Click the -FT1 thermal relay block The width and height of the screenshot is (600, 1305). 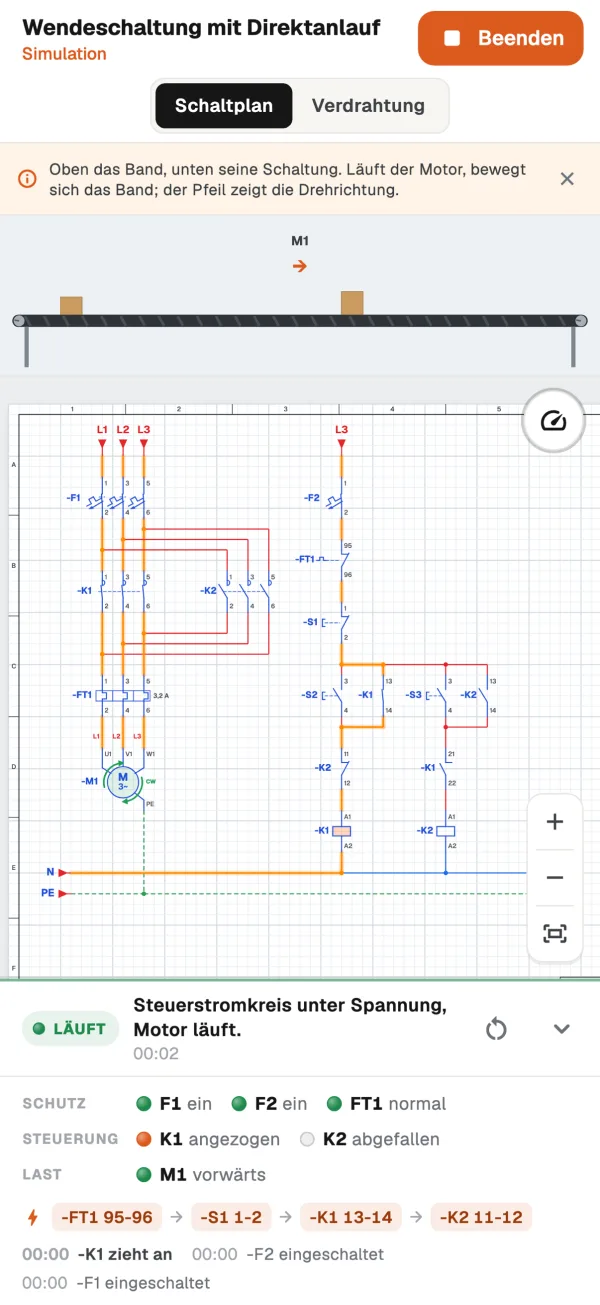pyautogui.click(x=124, y=694)
